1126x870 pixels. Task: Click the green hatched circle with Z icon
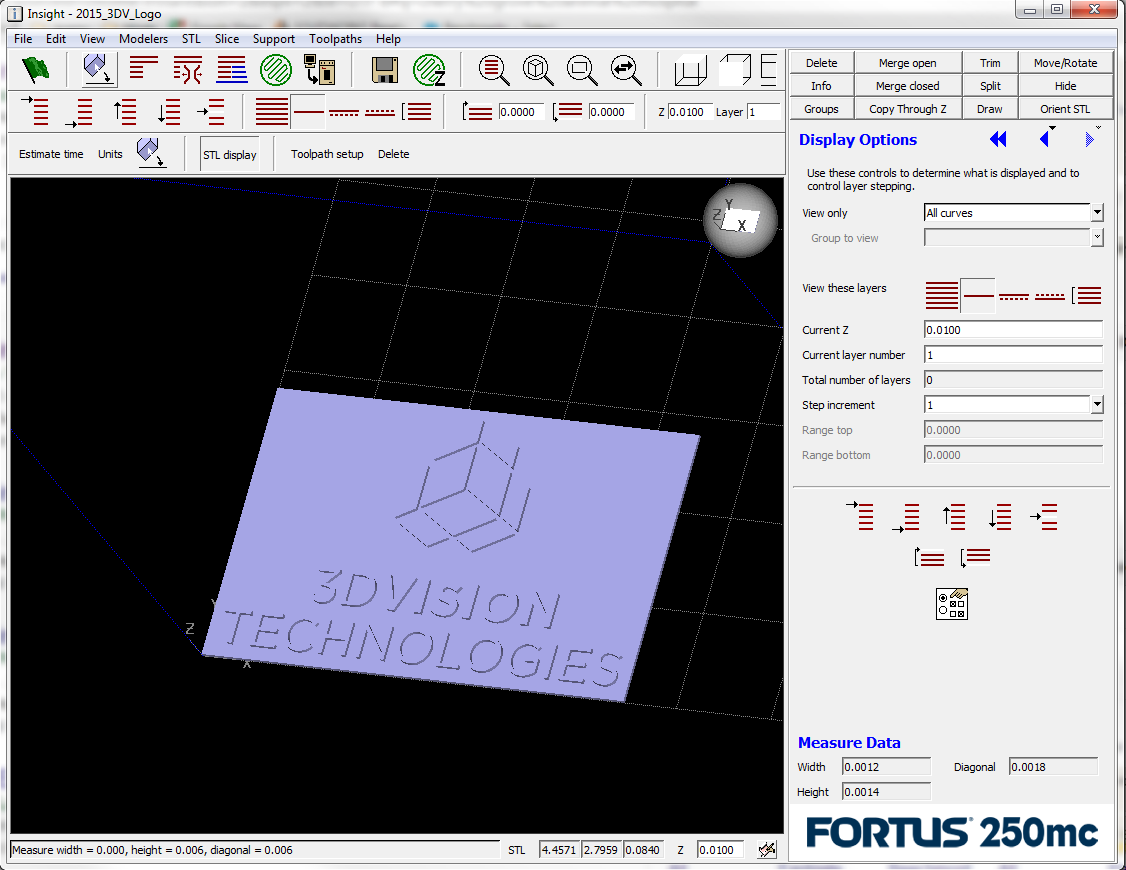tap(429, 70)
